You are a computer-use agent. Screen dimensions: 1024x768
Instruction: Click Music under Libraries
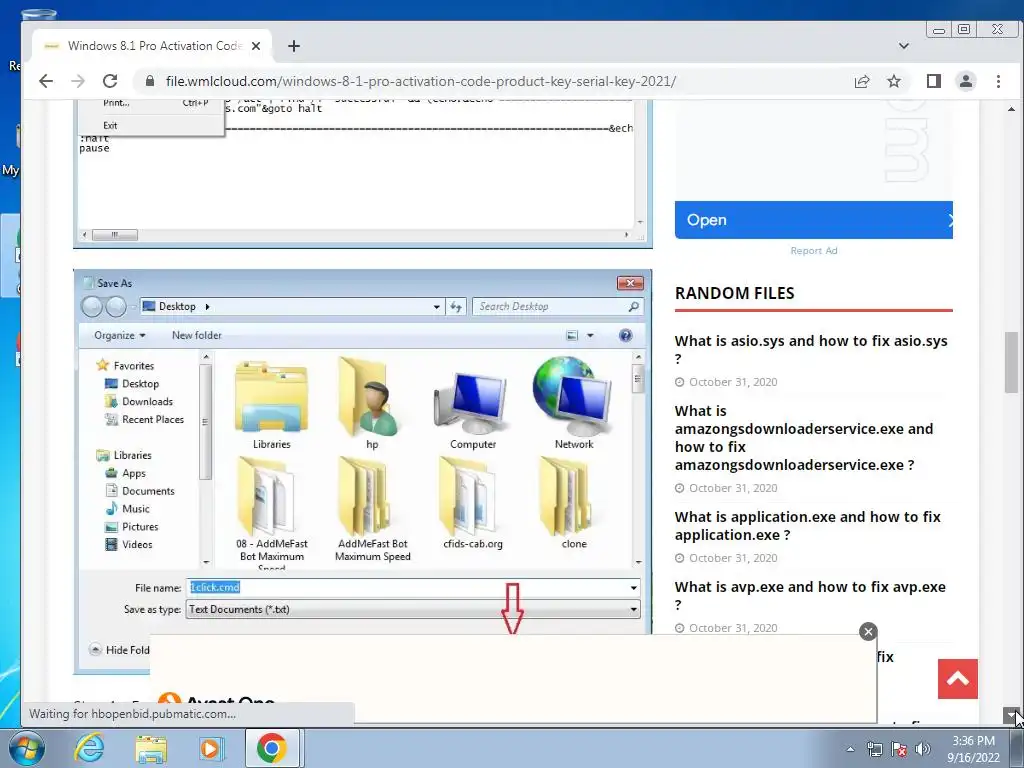135,509
